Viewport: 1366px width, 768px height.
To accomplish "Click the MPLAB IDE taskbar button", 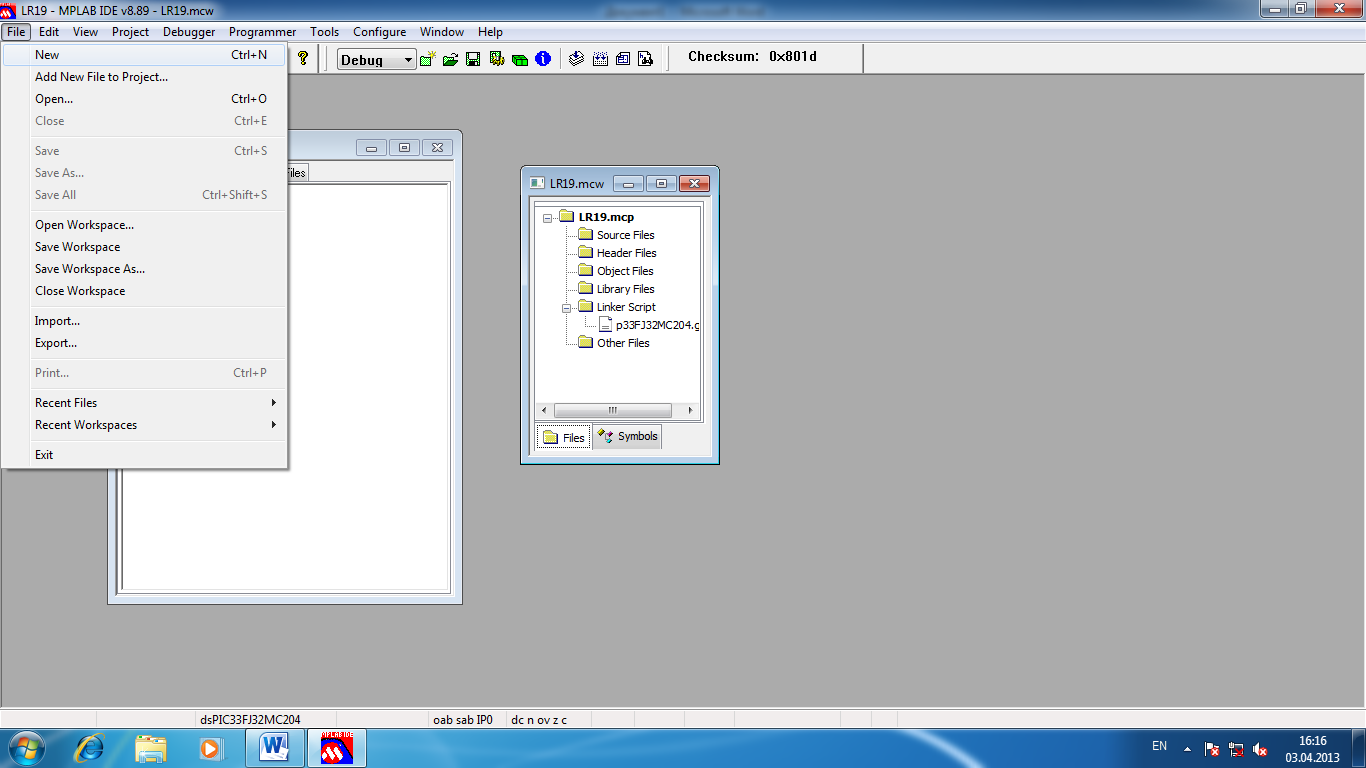I will coord(337,748).
